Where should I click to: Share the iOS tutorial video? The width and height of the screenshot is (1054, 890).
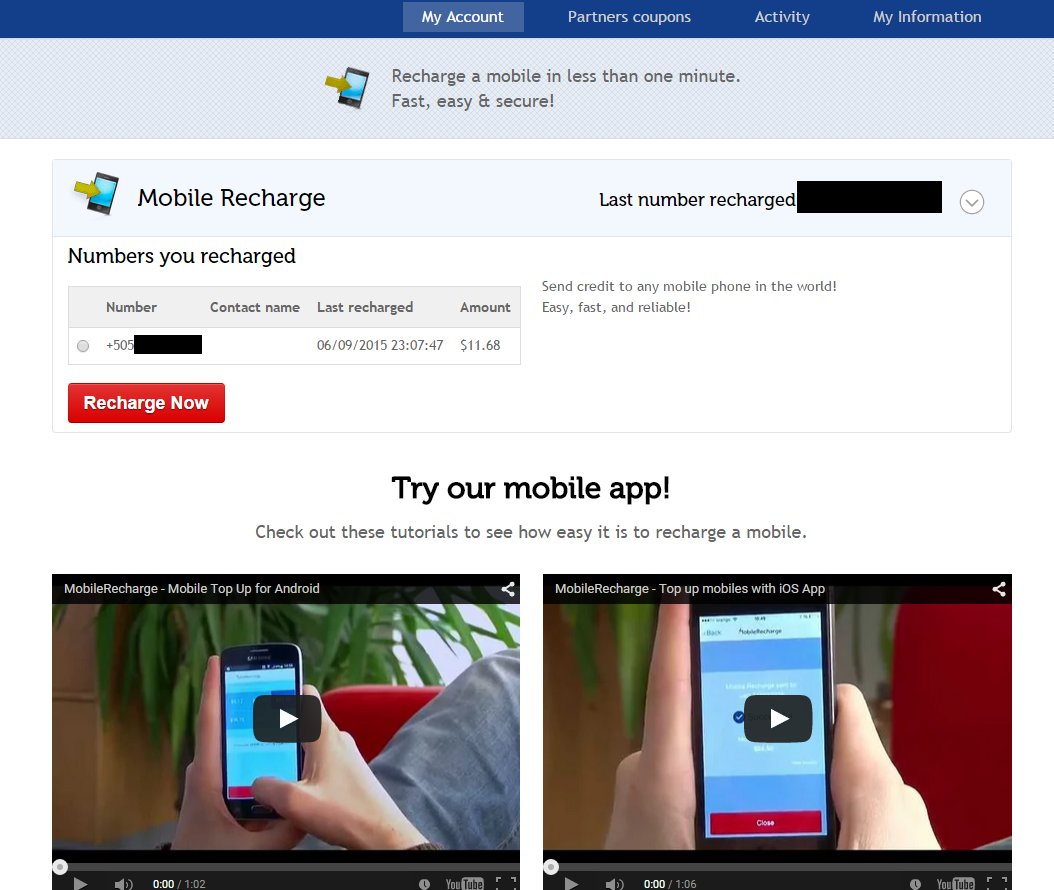tap(999, 589)
